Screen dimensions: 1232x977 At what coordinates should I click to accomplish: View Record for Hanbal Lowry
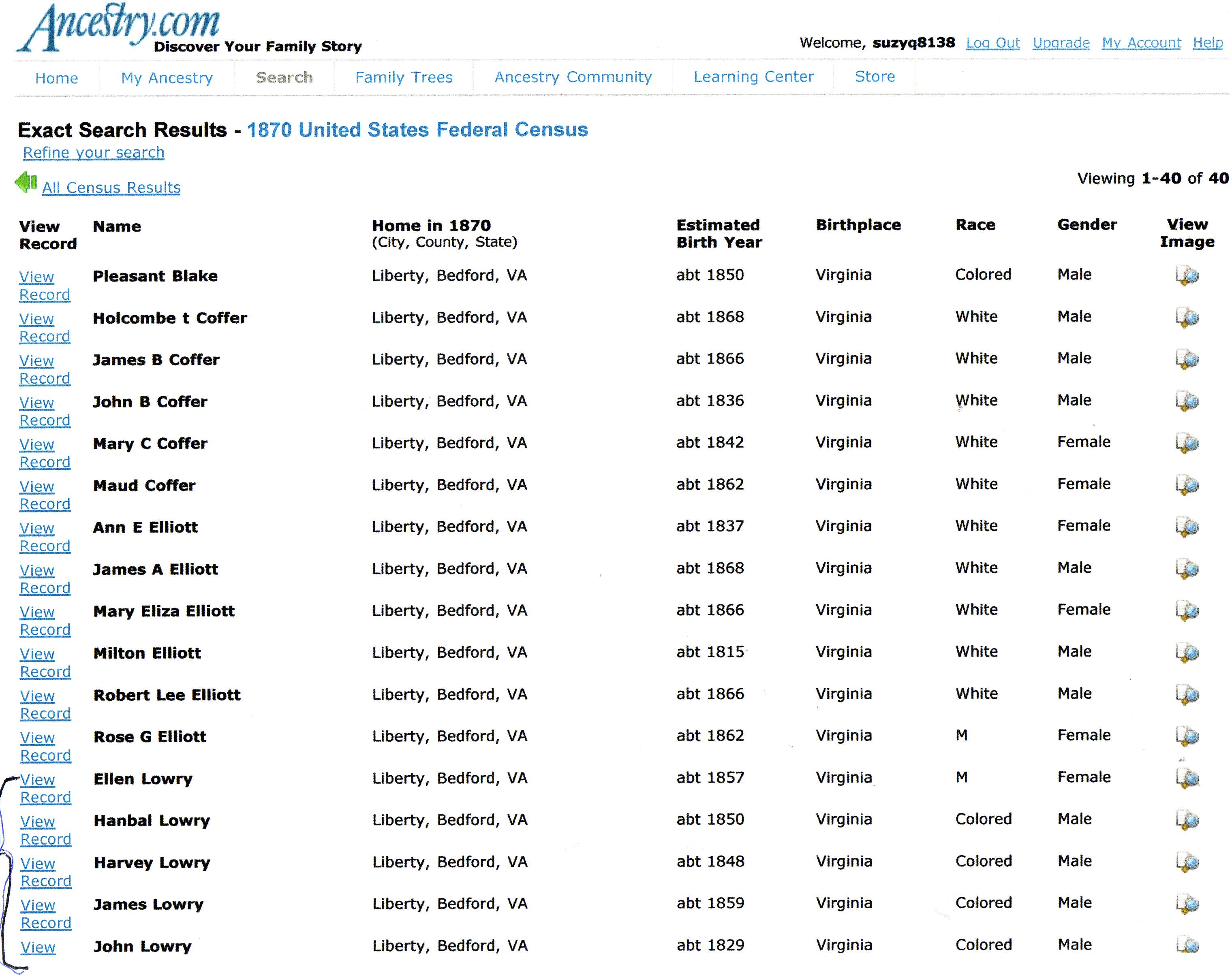click(x=46, y=830)
